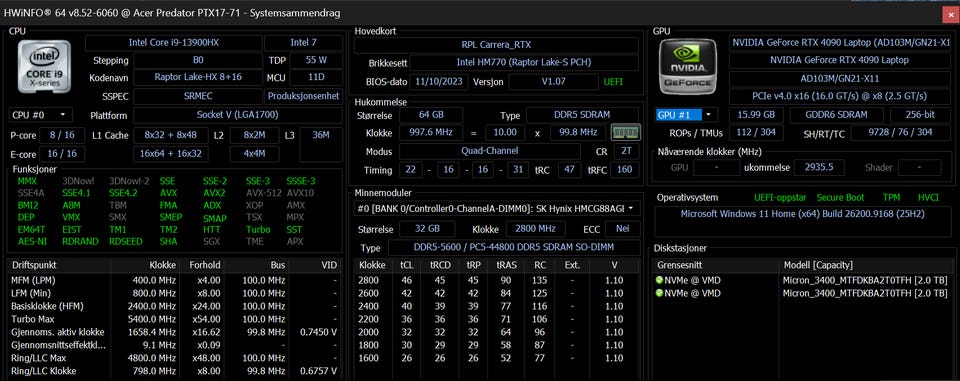Open the GPU #1 selector dropdown
960x381 pixels.
pyautogui.click(x=686, y=115)
